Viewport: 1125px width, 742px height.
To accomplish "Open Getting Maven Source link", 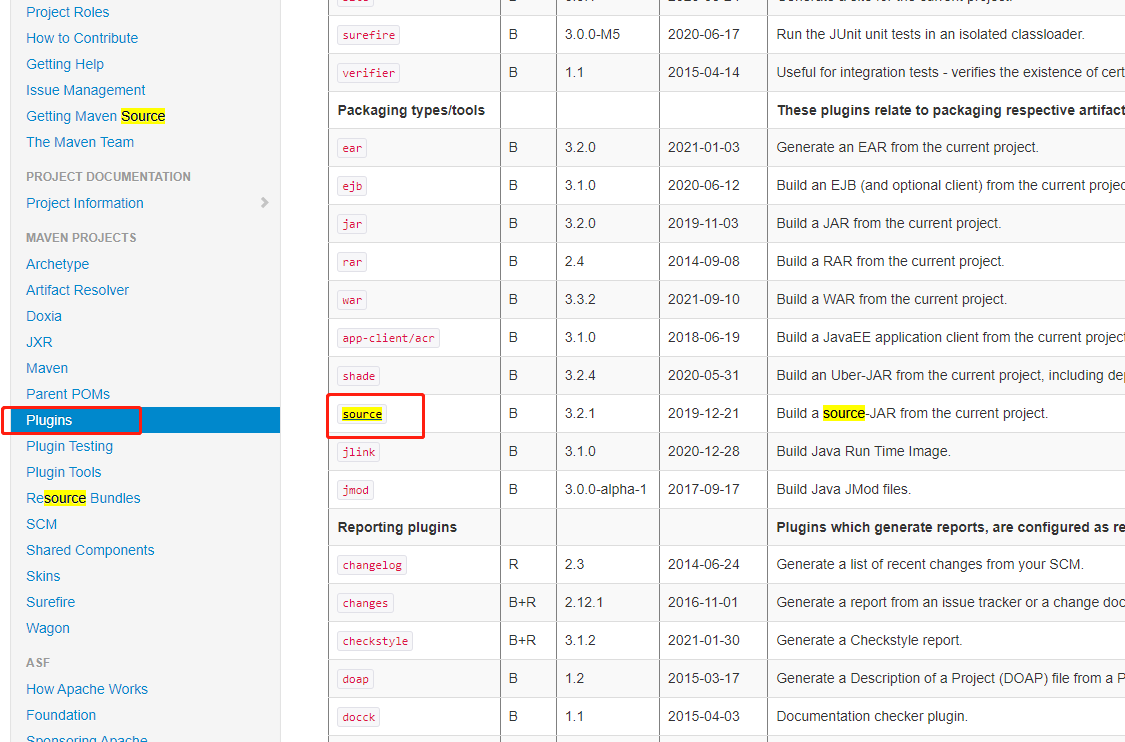I will pos(95,116).
